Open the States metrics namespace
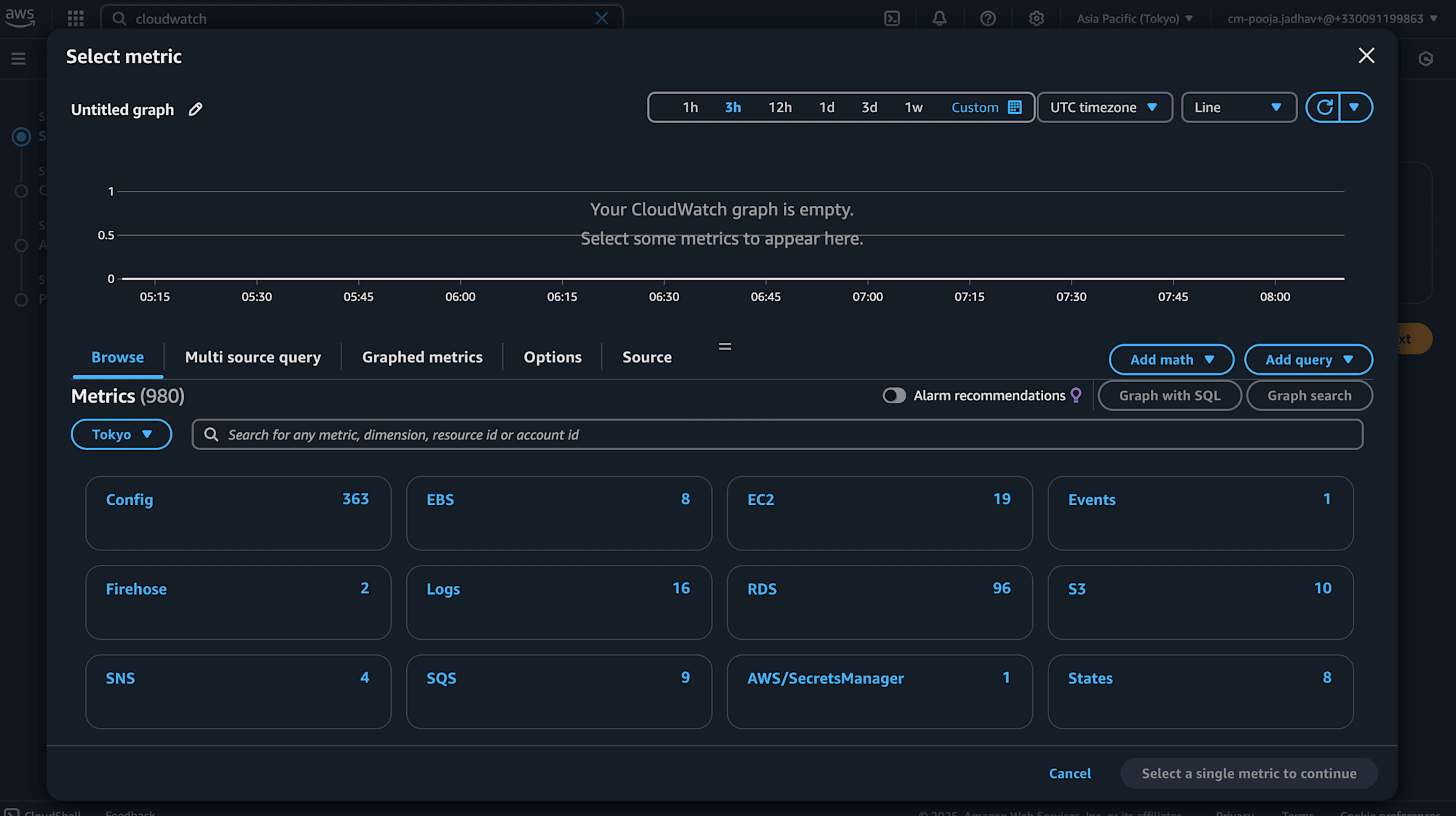This screenshot has height=816, width=1456. coord(1200,692)
